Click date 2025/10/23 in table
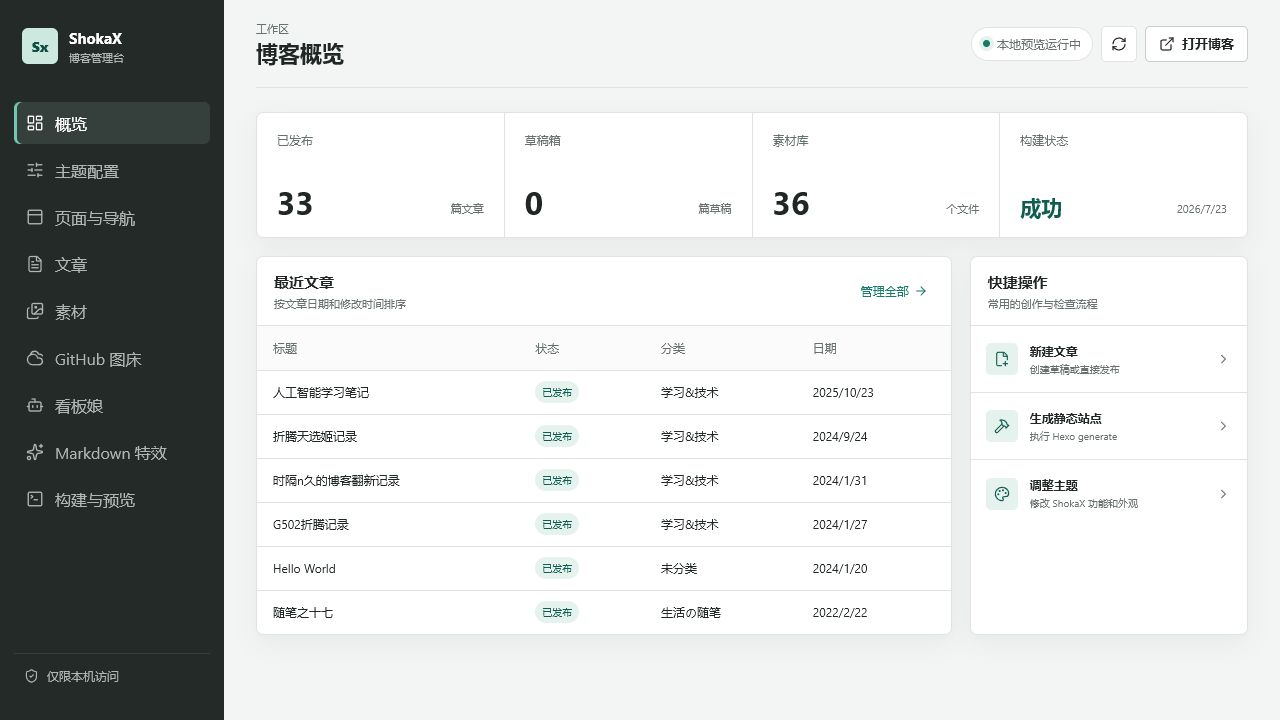 click(x=843, y=392)
